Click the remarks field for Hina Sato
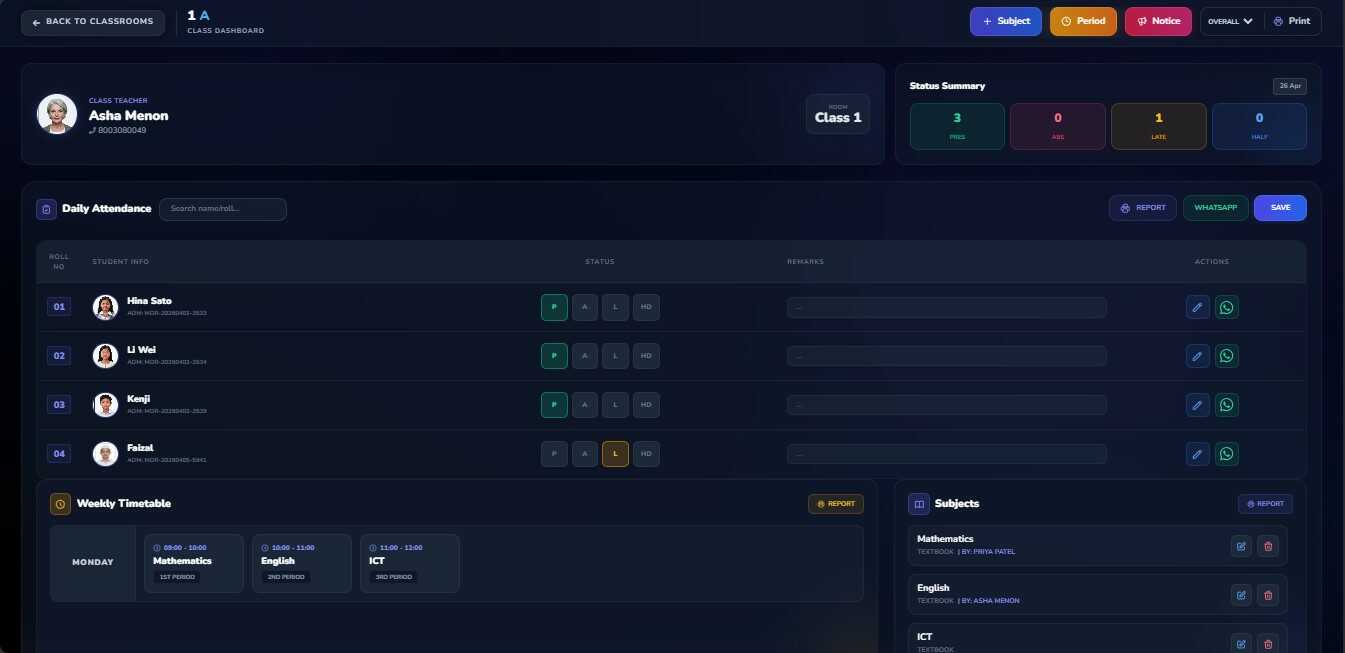The image size is (1345, 653). pyautogui.click(x=947, y=307)
